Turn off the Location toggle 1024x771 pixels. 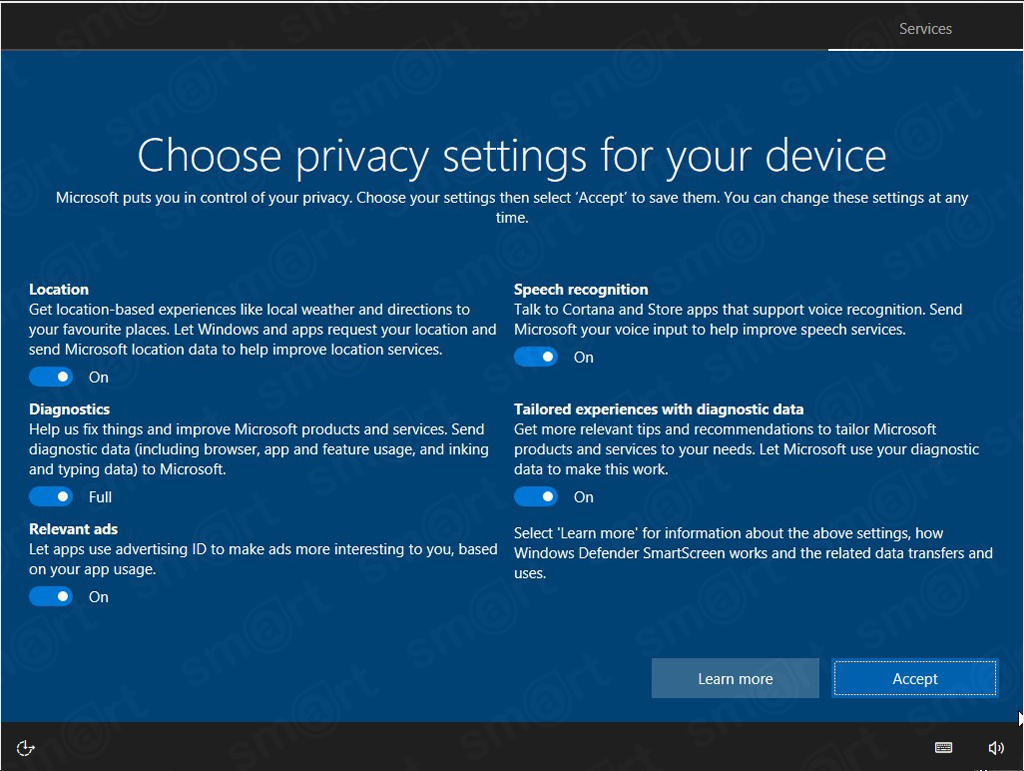click(51, 377)
